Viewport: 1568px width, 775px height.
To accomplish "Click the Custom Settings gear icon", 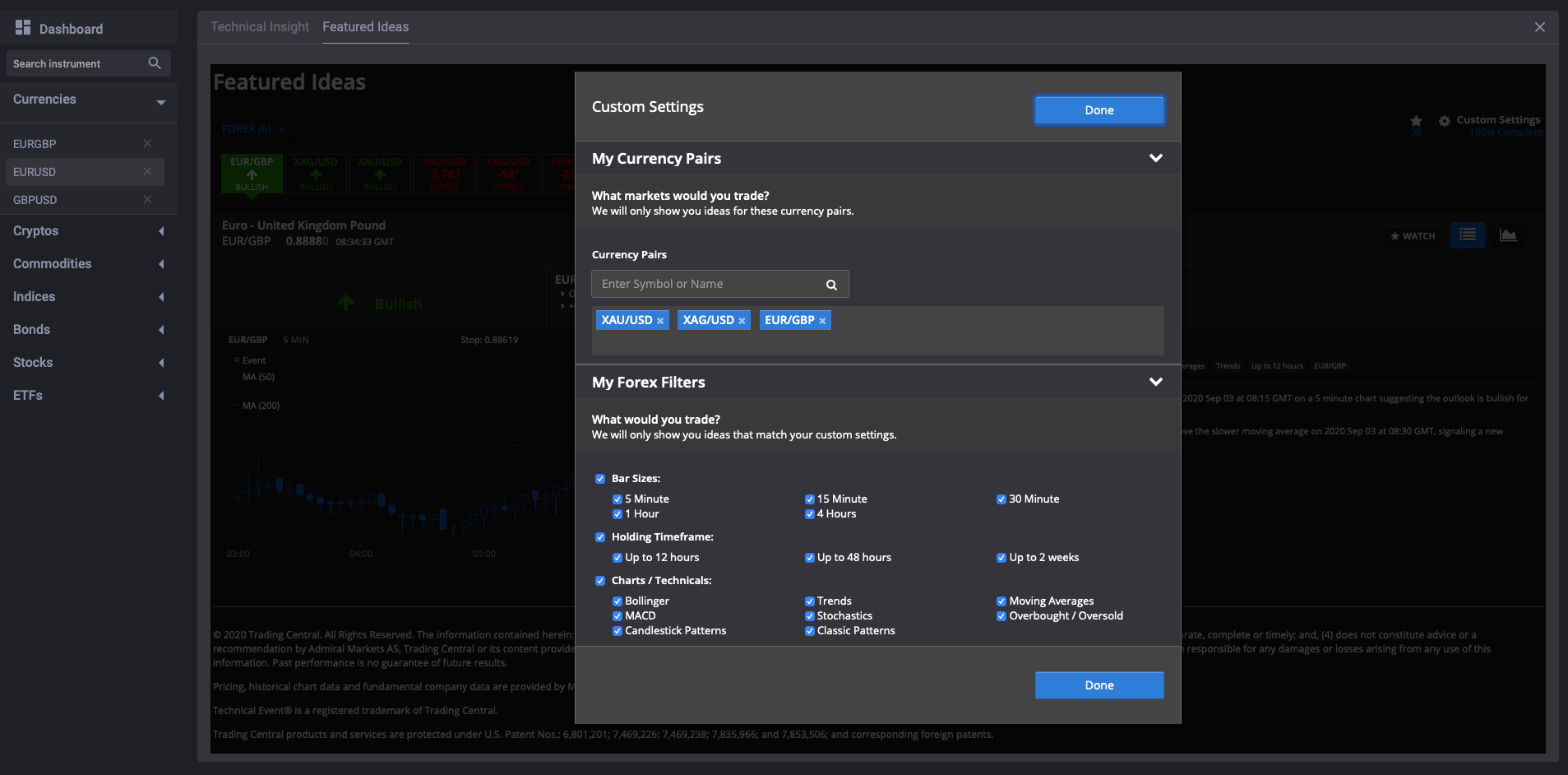I will (1445, 121).
